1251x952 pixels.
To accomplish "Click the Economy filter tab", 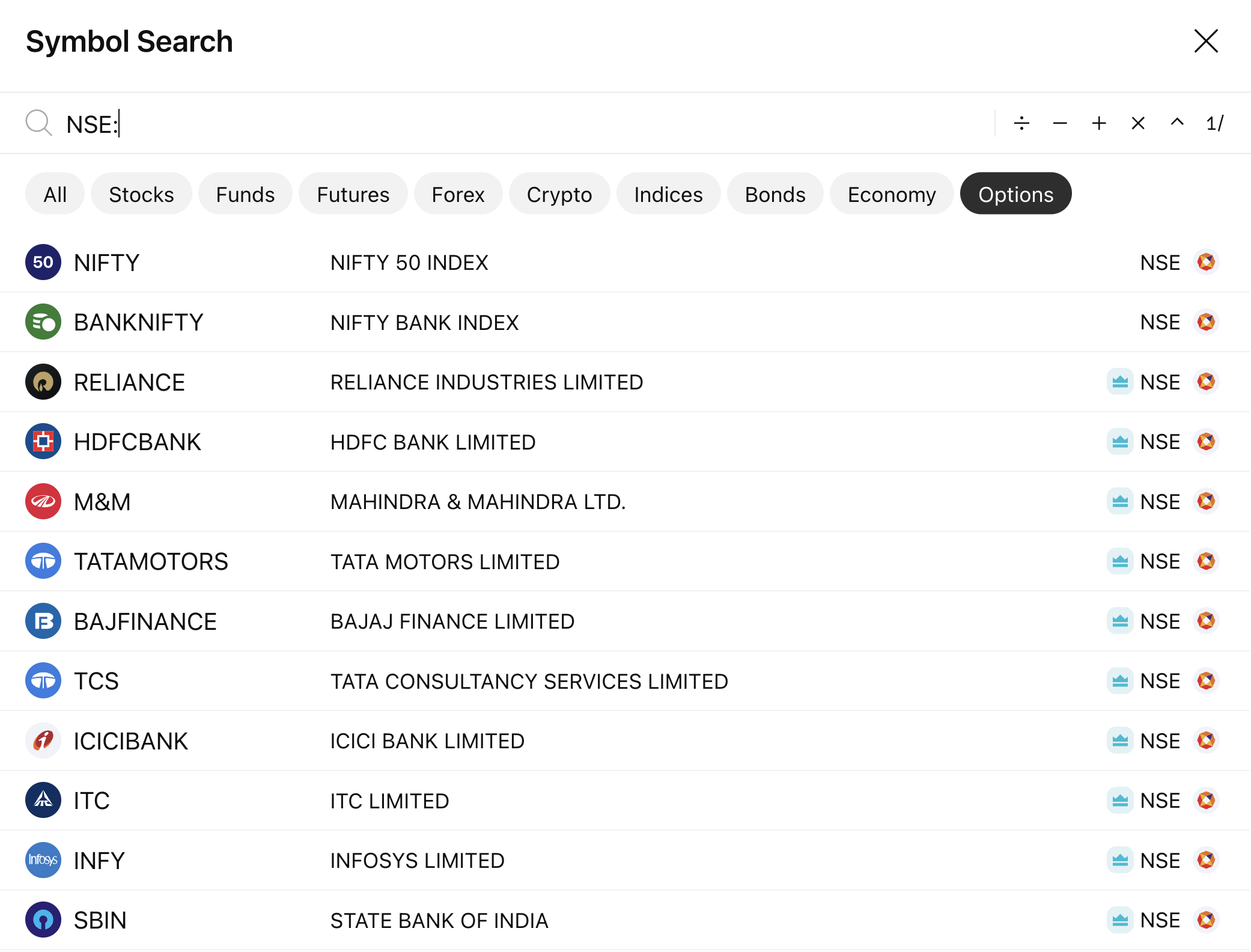I will tap(892, 194).
